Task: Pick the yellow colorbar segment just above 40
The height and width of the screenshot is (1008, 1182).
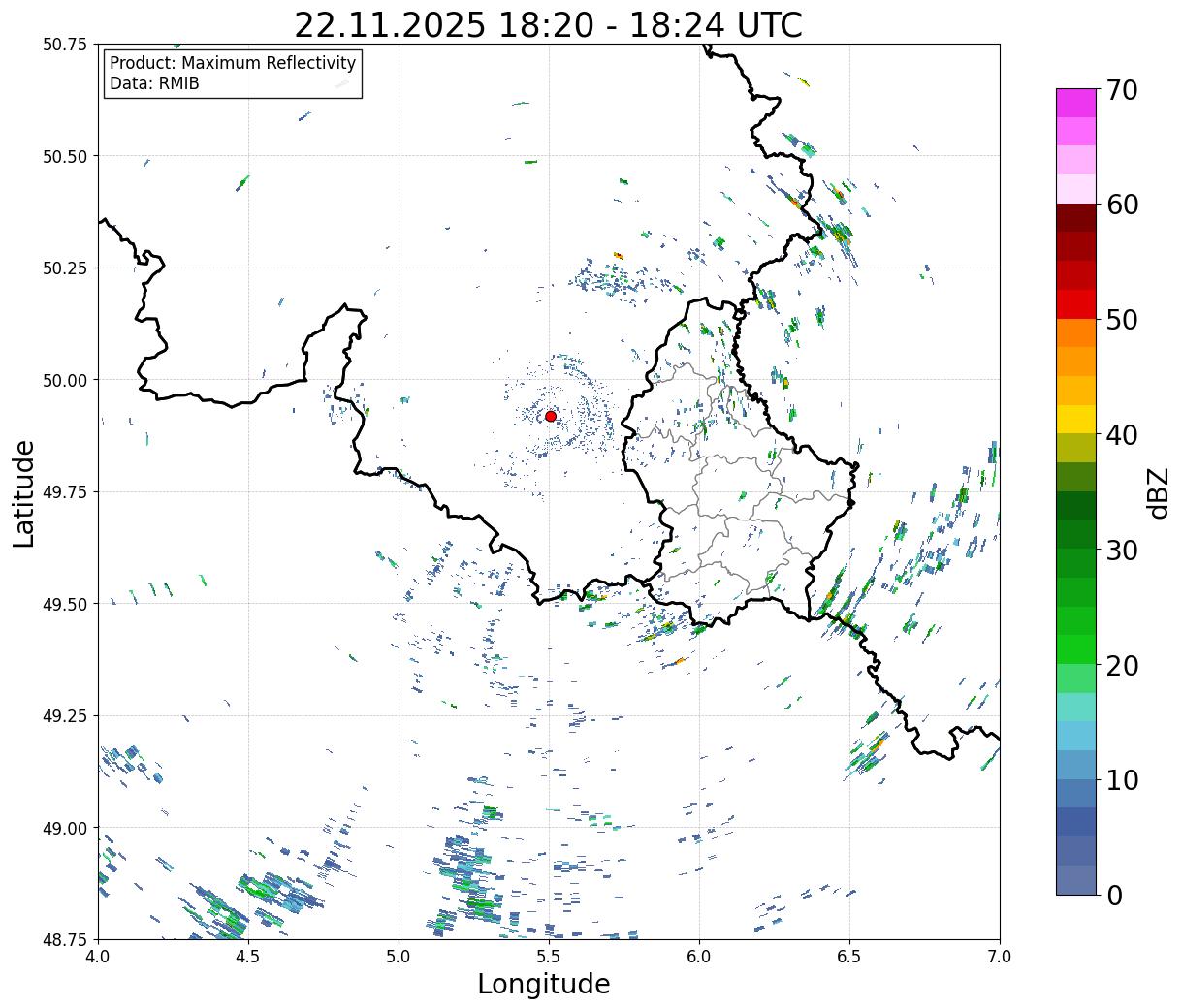Action: 1076,420
